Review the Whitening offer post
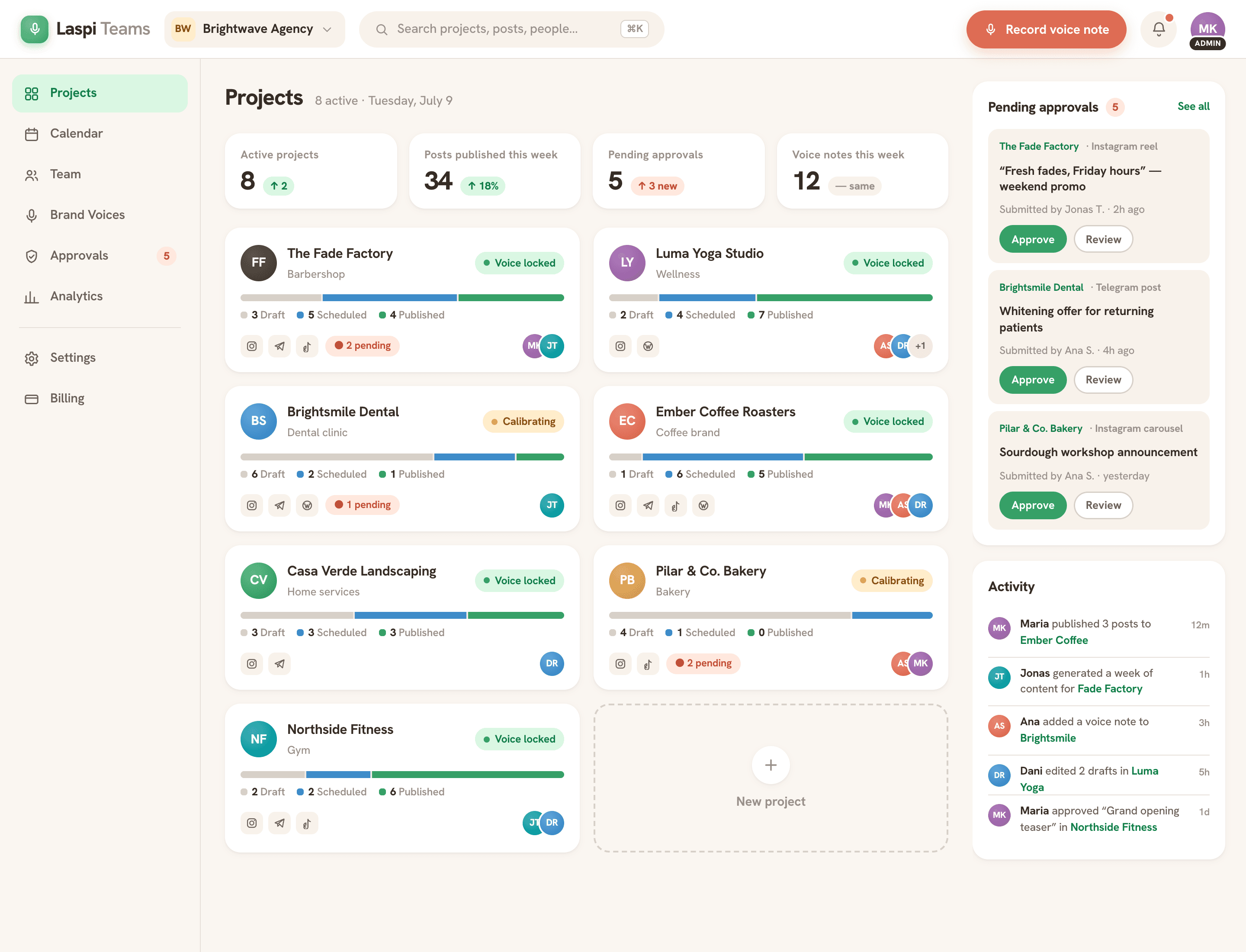The image size is (1246, 952). (x=1103, y=380)
